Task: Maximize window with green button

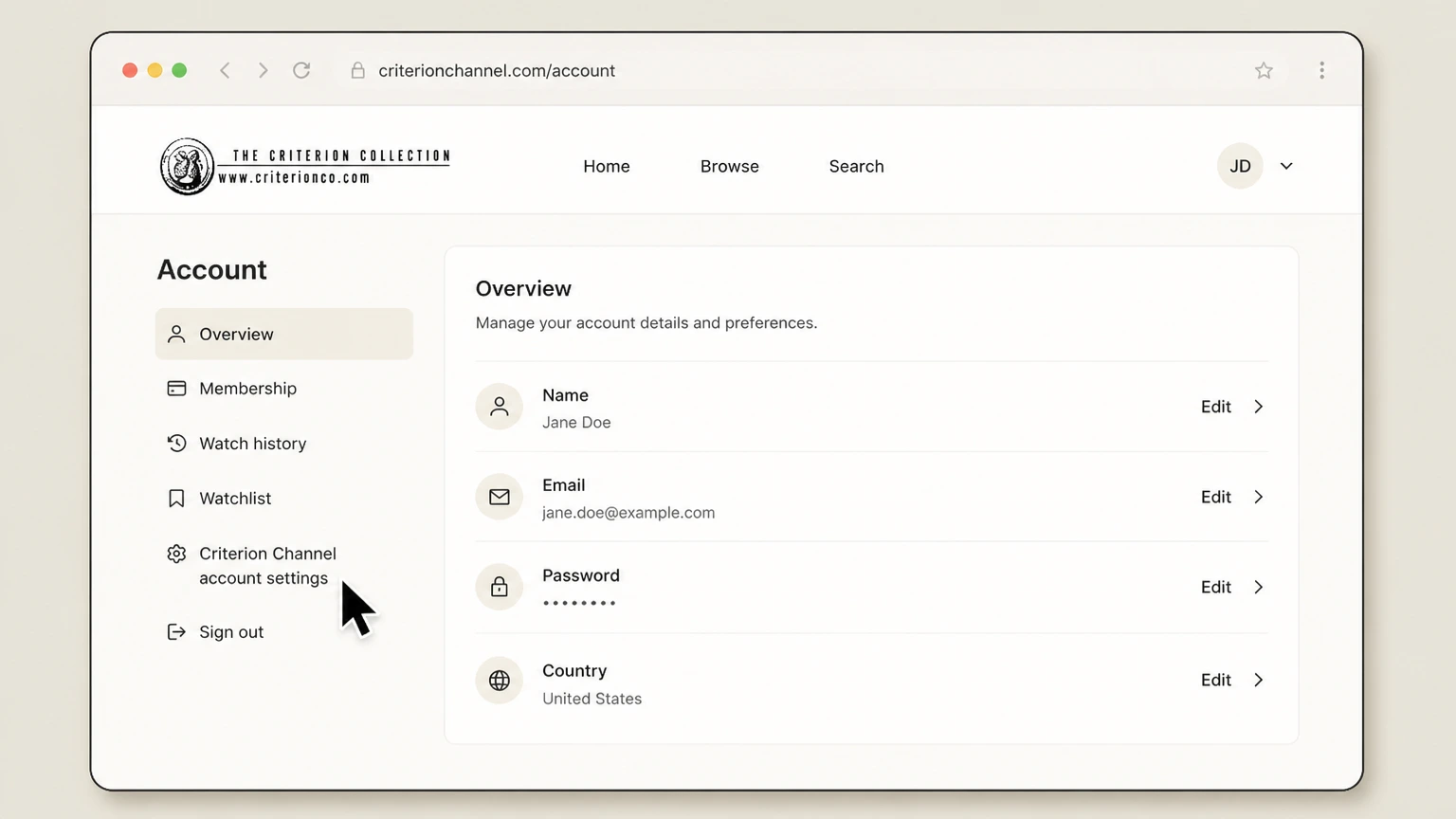Action: coord(179,70)
